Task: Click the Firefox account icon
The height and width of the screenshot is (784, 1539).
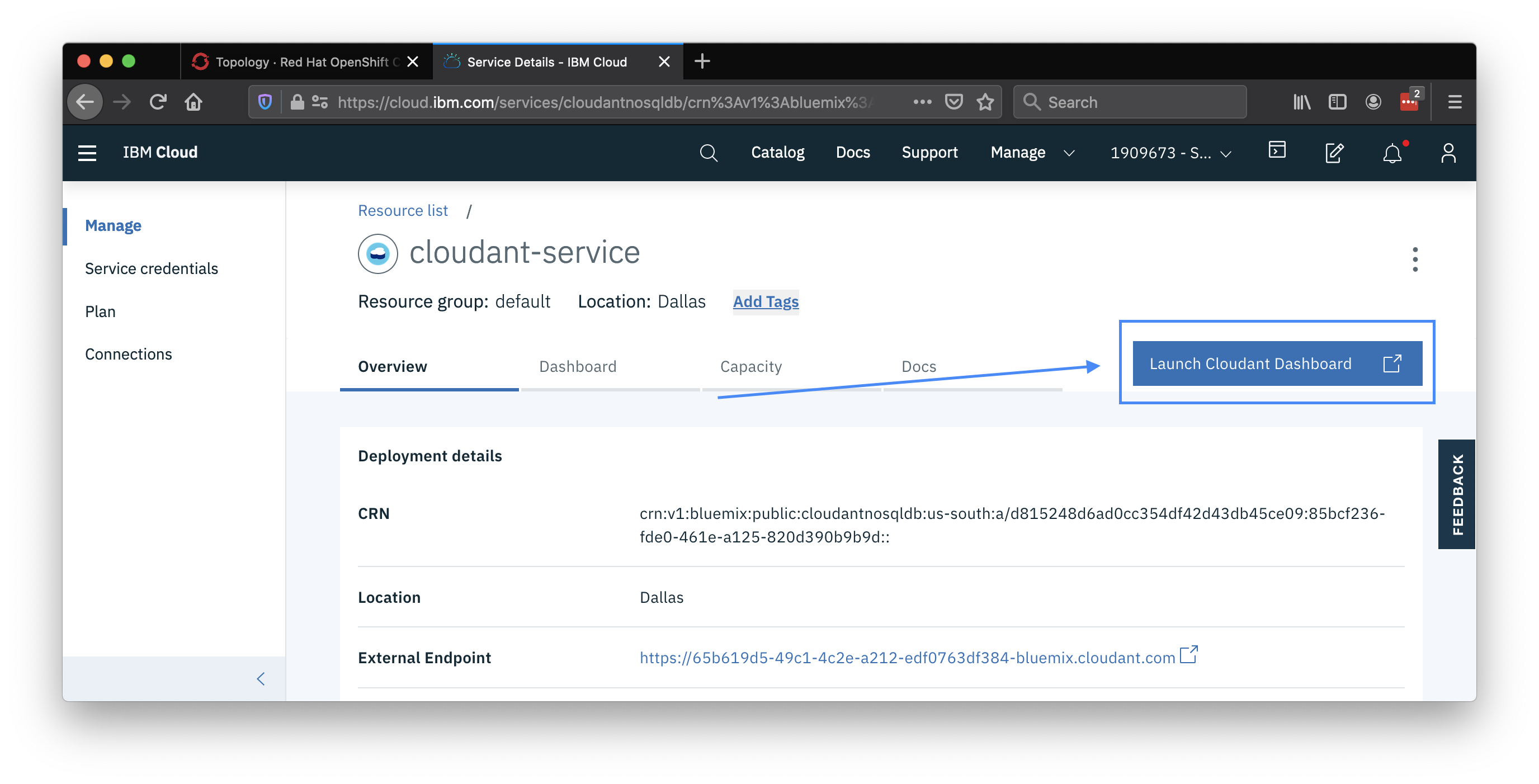Action: tap(1373, 102)
